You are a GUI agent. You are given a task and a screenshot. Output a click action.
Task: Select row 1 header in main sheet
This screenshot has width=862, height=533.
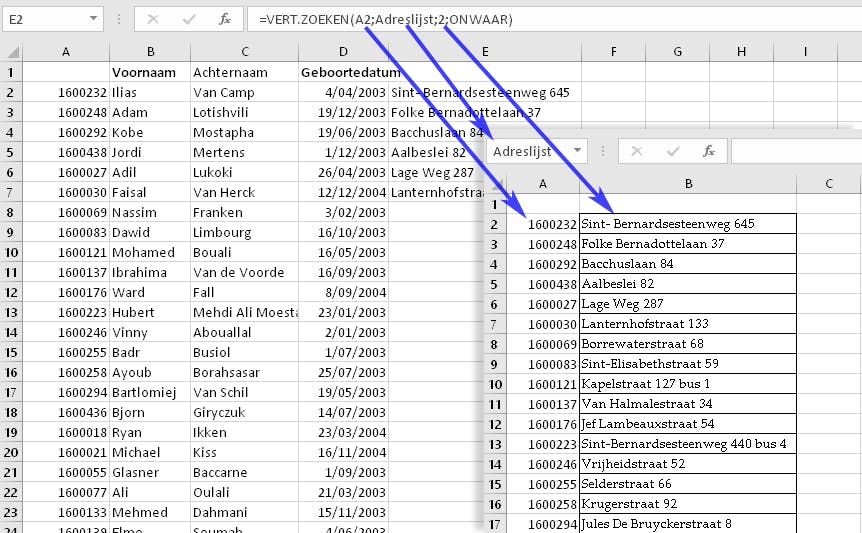coord(11,72)
